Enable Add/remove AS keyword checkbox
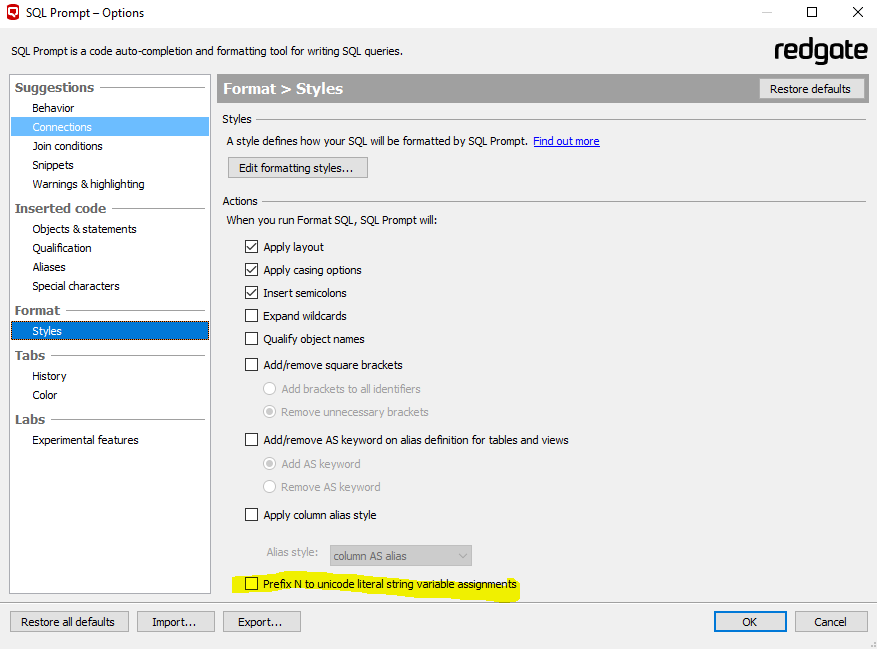Image resolution: width=877 pixels, height=649 pixels. point(252,440)
